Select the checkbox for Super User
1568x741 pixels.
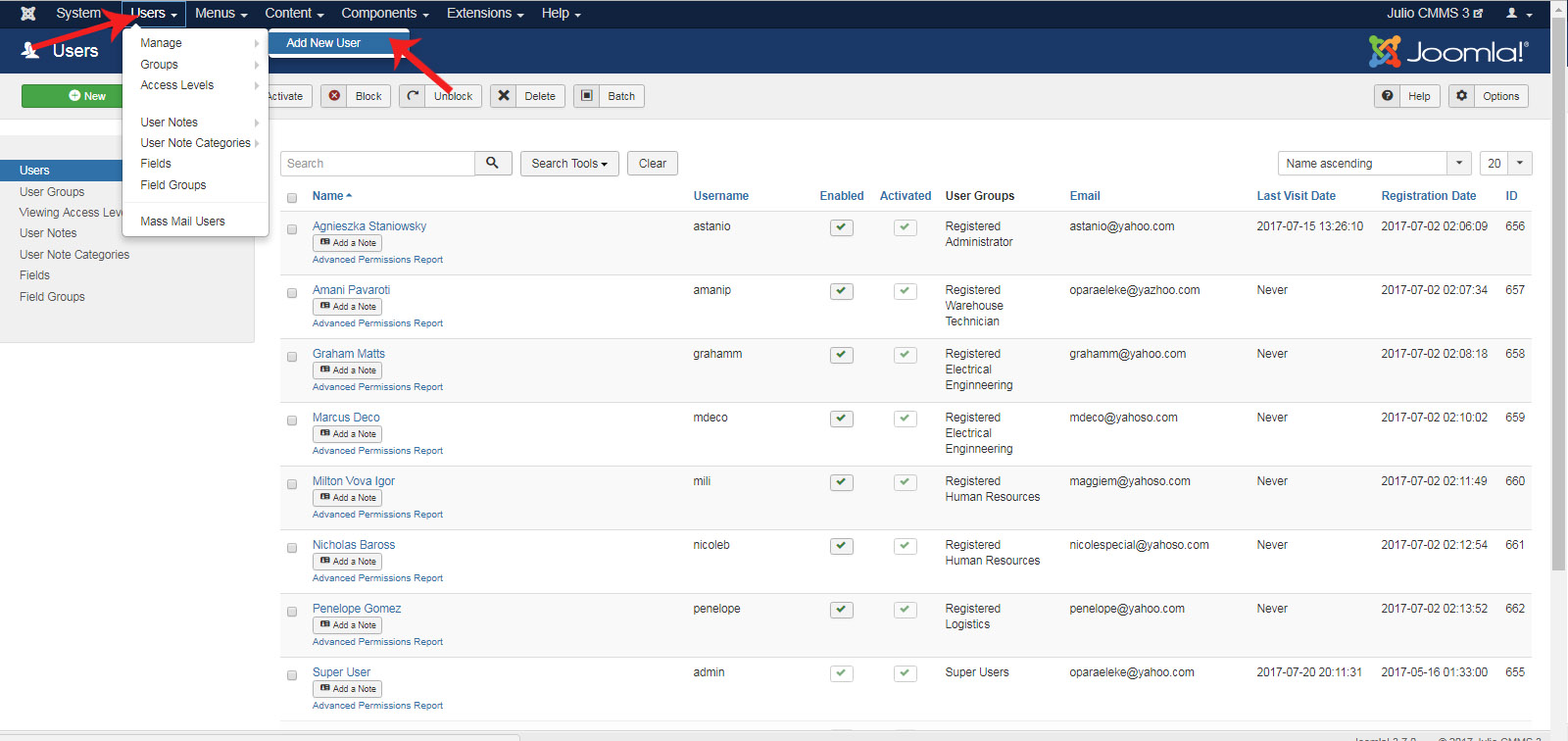point(292,675)
